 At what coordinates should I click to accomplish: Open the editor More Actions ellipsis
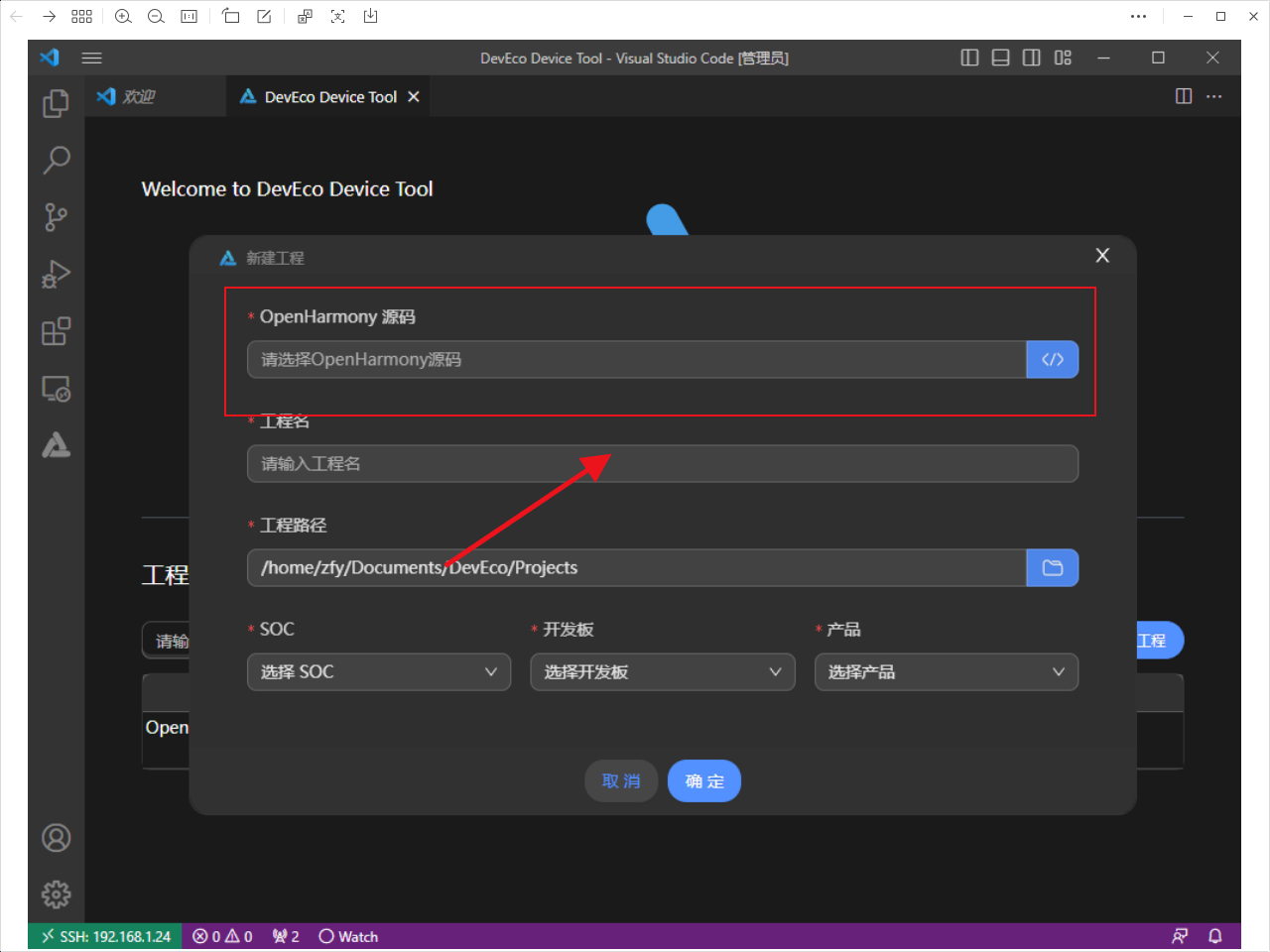[x=1214, y=96]
